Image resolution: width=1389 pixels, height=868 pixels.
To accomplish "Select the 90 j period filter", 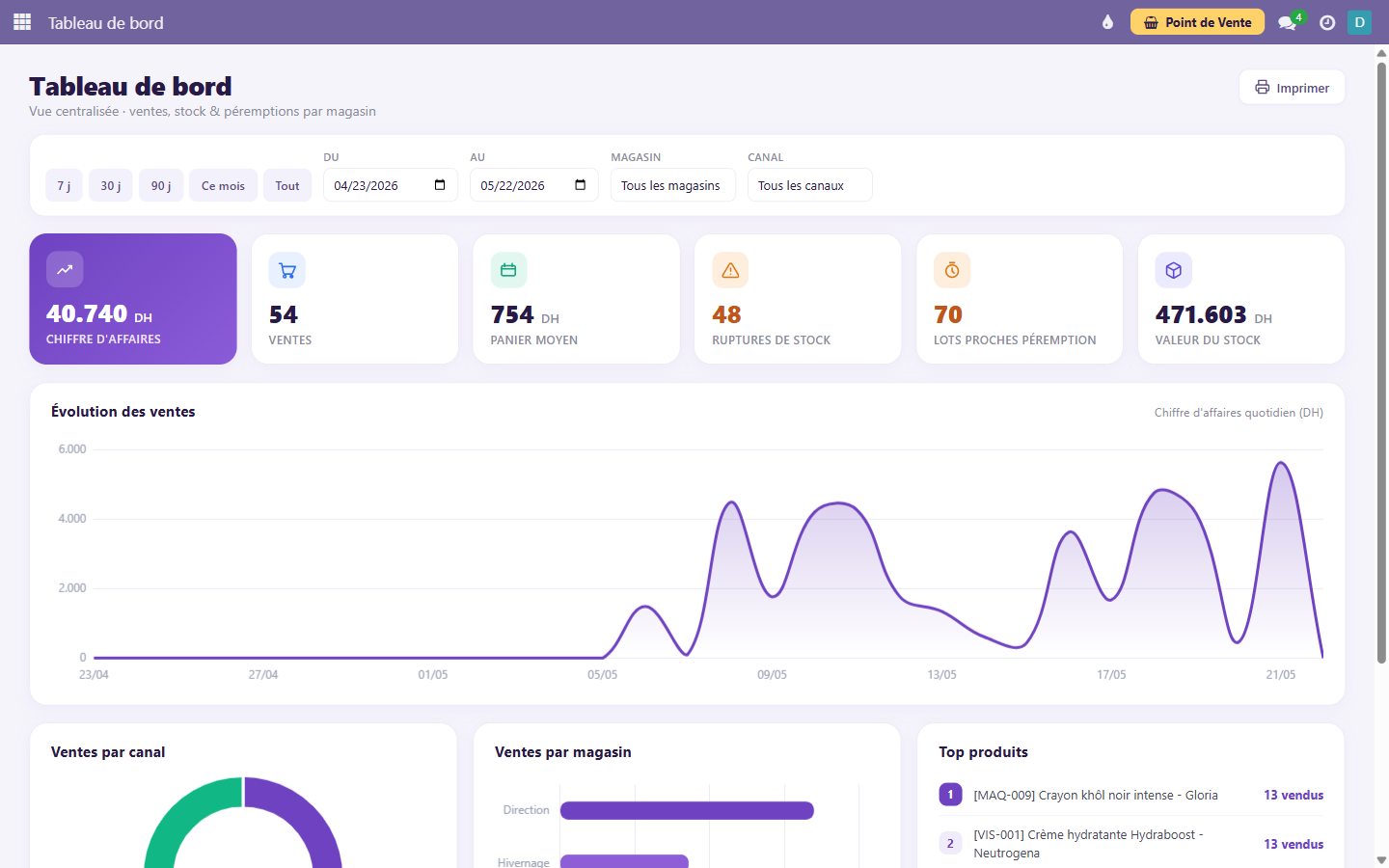I will pos(161,185).
